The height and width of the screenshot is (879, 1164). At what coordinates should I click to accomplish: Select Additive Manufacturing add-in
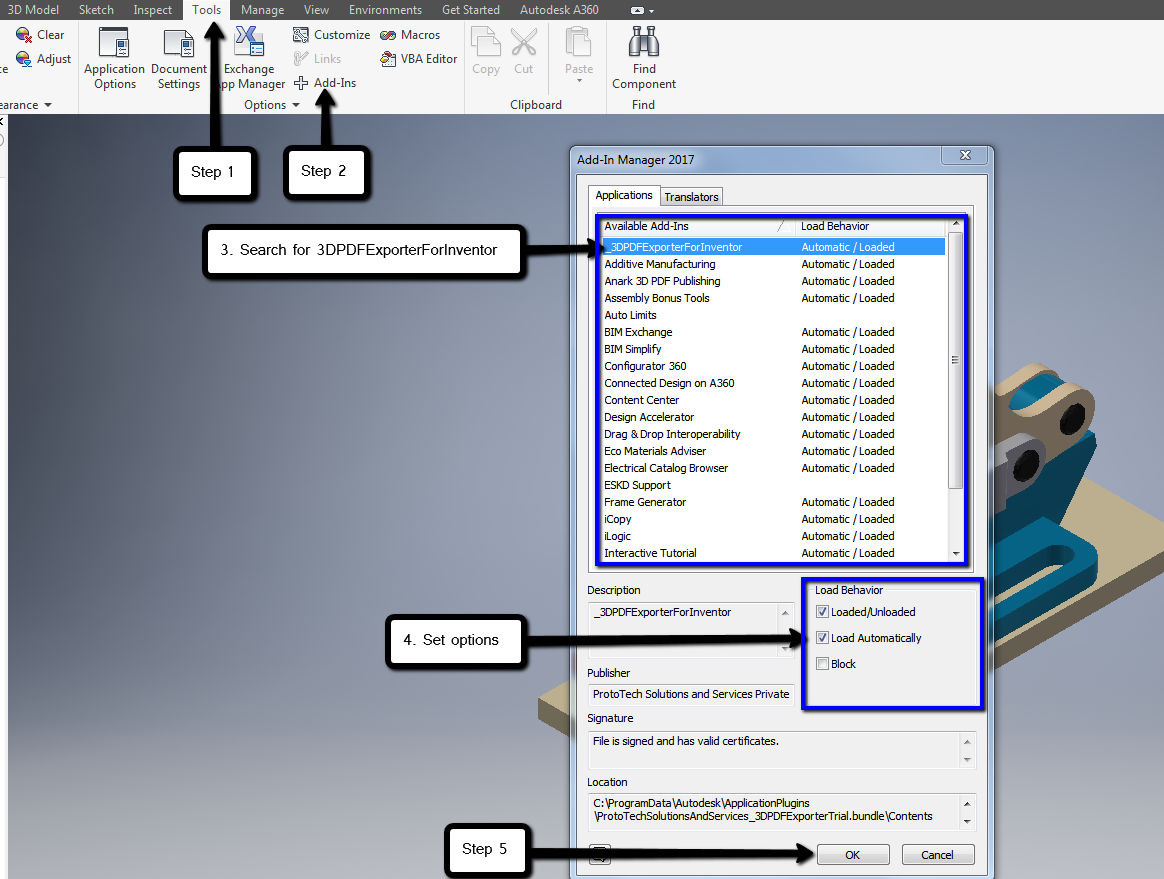(x=772, y=264)
